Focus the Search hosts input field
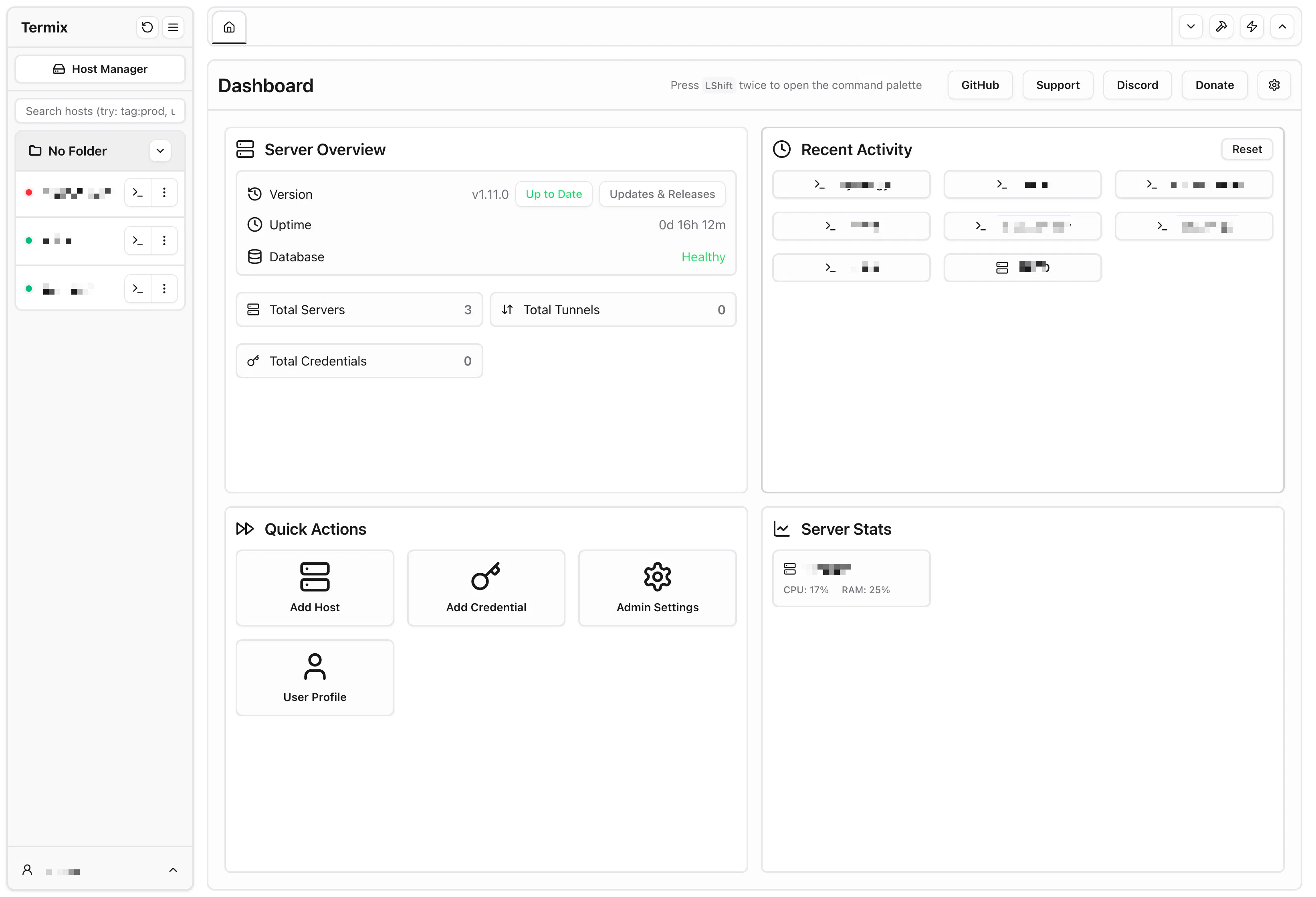Screen dimensions: 1316x897 click(100, 111)
